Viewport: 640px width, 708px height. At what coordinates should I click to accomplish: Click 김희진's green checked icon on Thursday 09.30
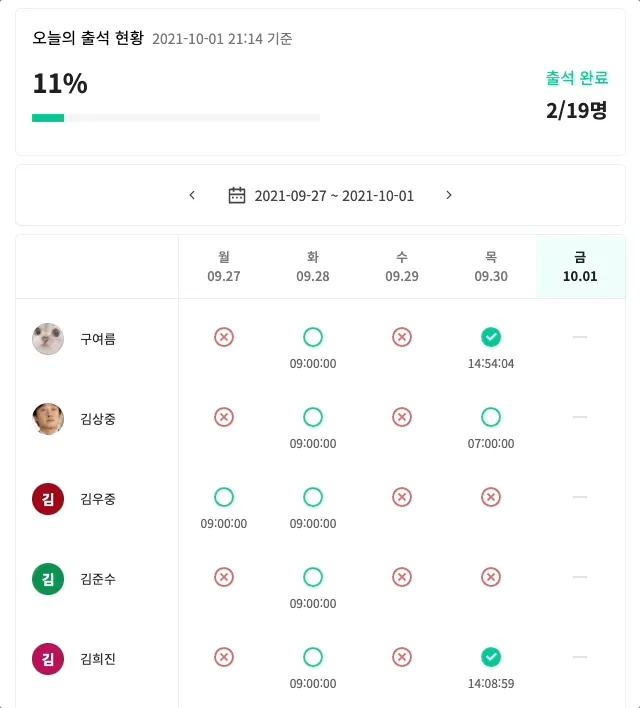pyautogui.click(x=491, y=657)
